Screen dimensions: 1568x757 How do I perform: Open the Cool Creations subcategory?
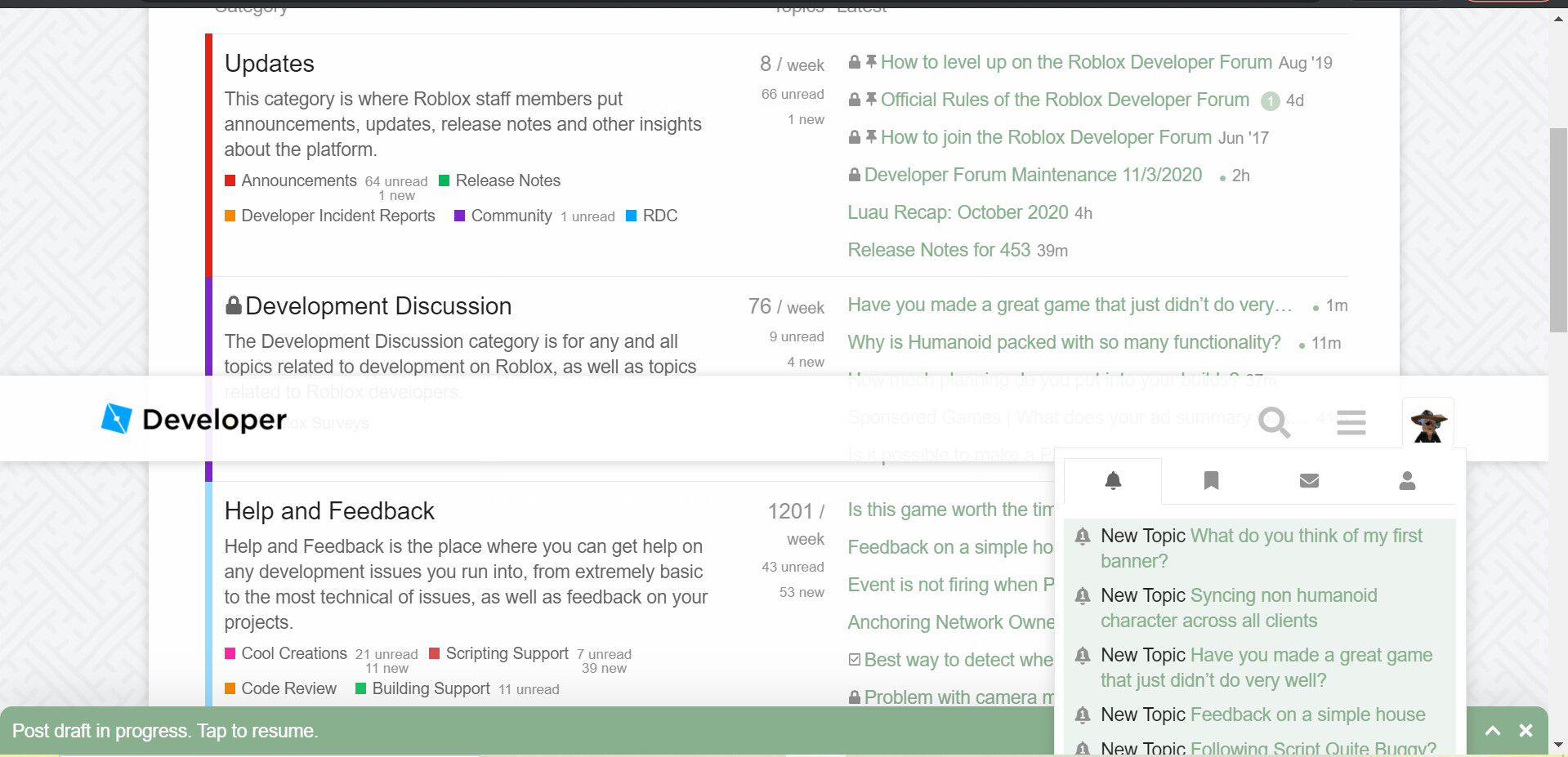294,653
